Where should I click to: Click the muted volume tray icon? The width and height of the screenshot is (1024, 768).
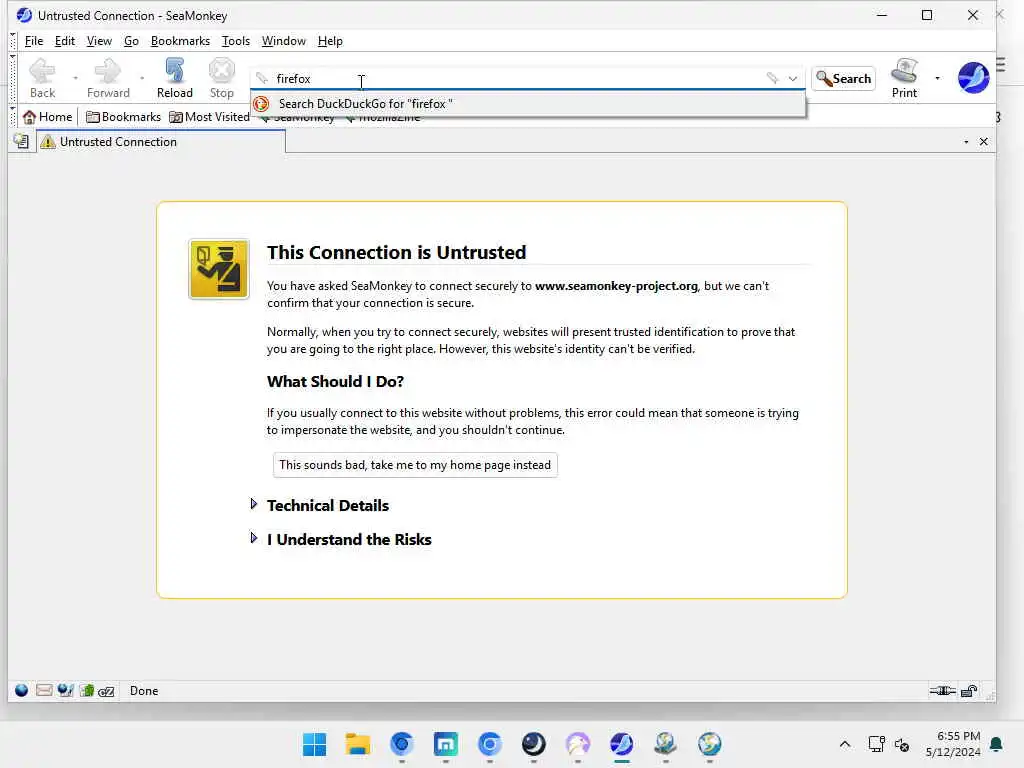point(902,744)
